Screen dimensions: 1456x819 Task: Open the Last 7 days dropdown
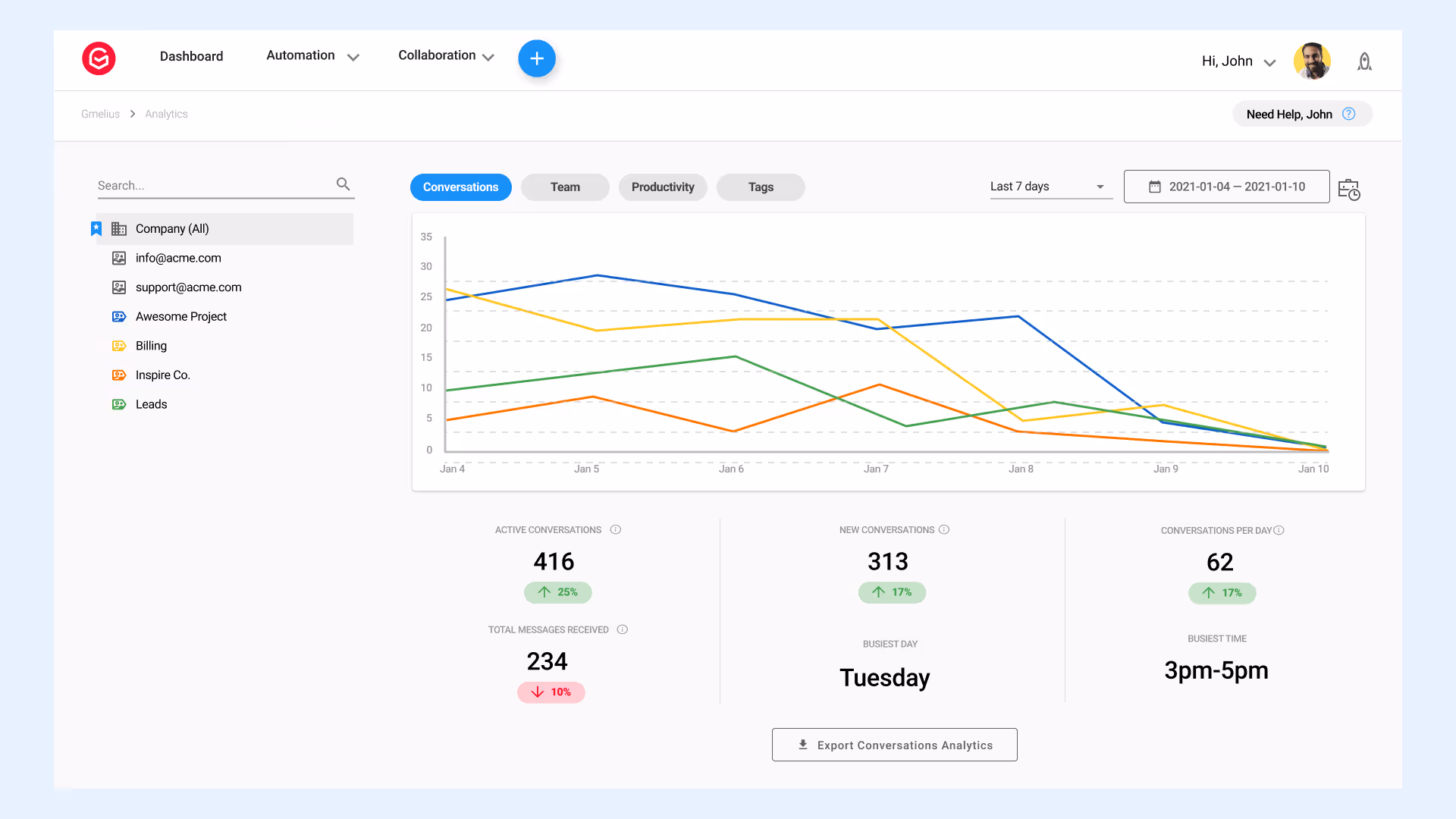[x=1050, y=187]
